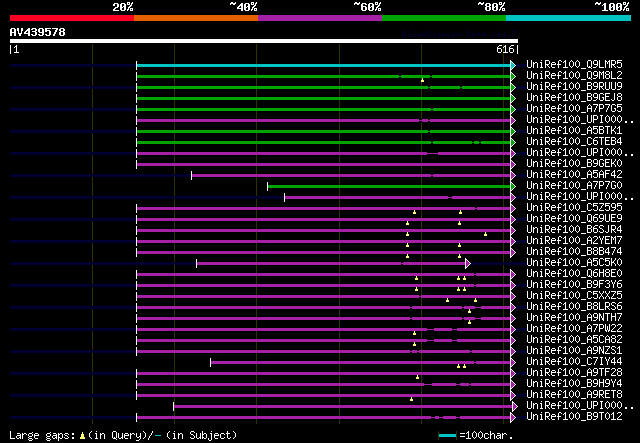
Task: Click the arrowhead ending the Q6H8E0 alignment
Action: click(513, 274)
